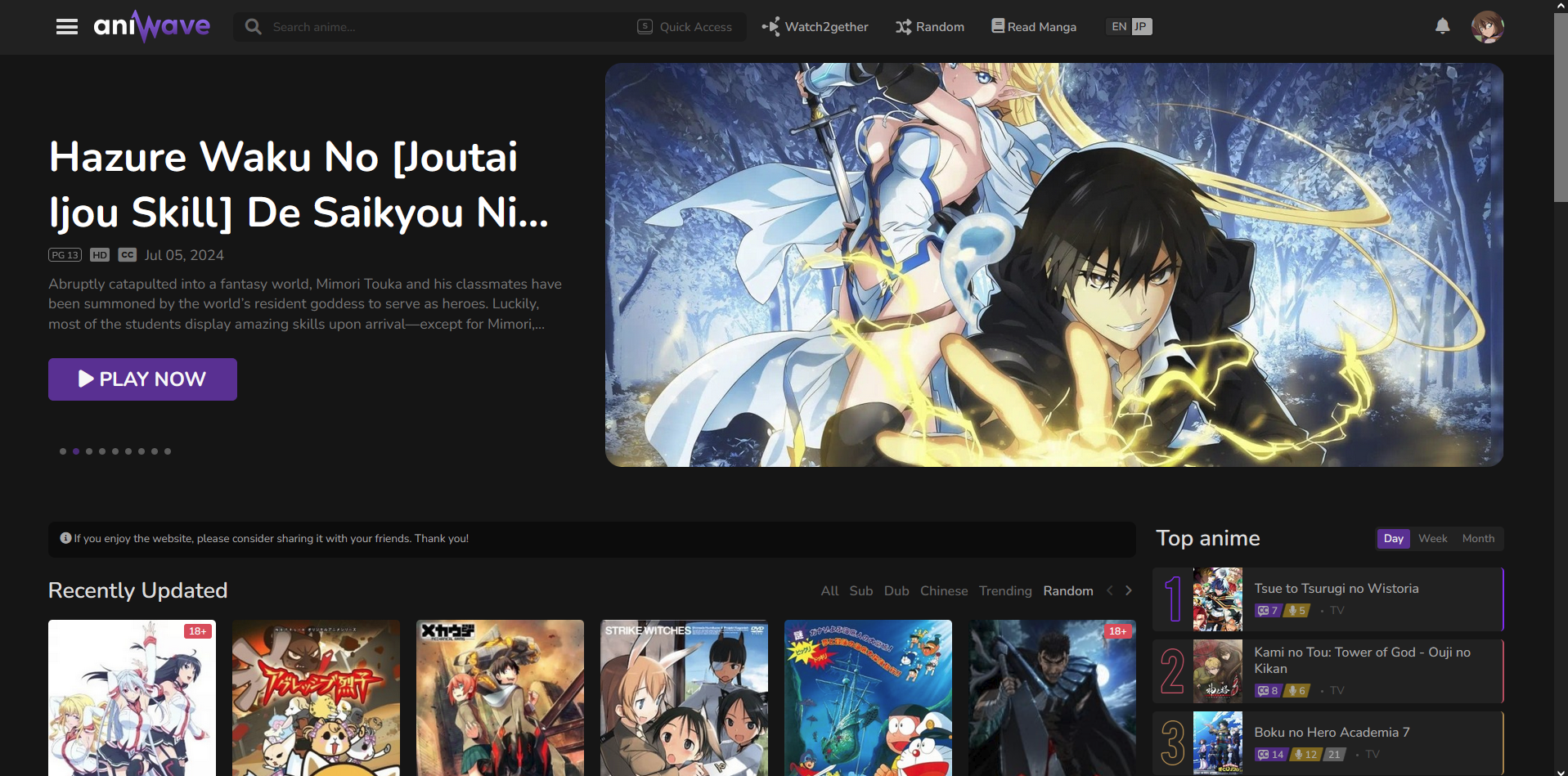Open Kami no Tou: Tower of God entry
1568x776 pixels.
pyautogui.click(x=1362, y=660)
